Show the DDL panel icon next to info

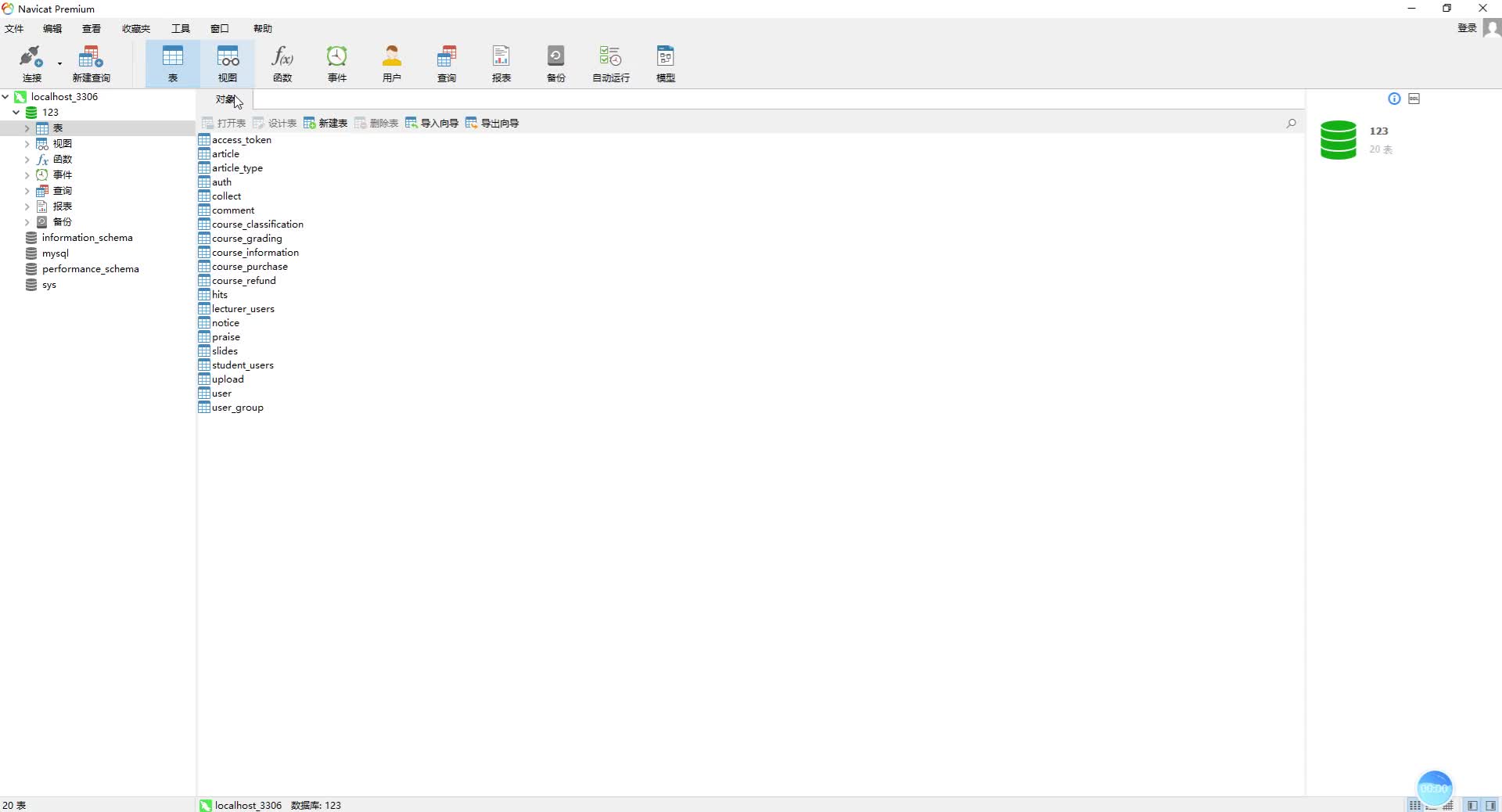[1414, 99]
